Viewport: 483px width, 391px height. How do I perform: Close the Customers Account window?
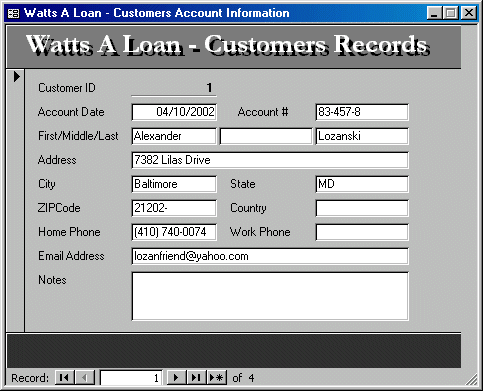click(468, 13)
